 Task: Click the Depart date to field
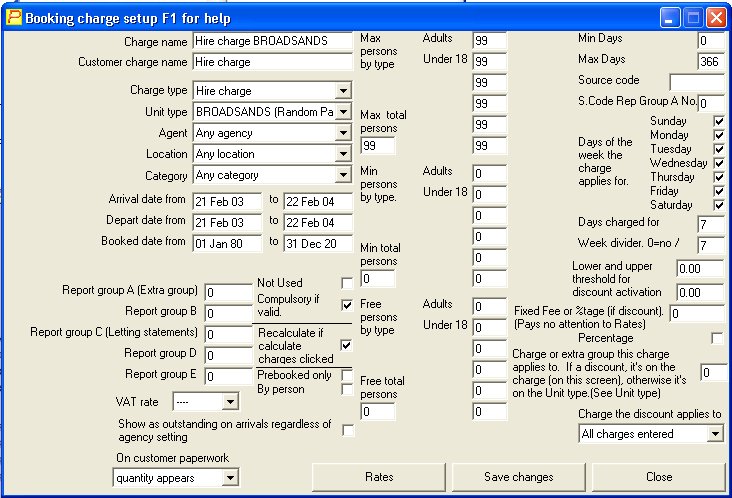click(x=318, y=223)
